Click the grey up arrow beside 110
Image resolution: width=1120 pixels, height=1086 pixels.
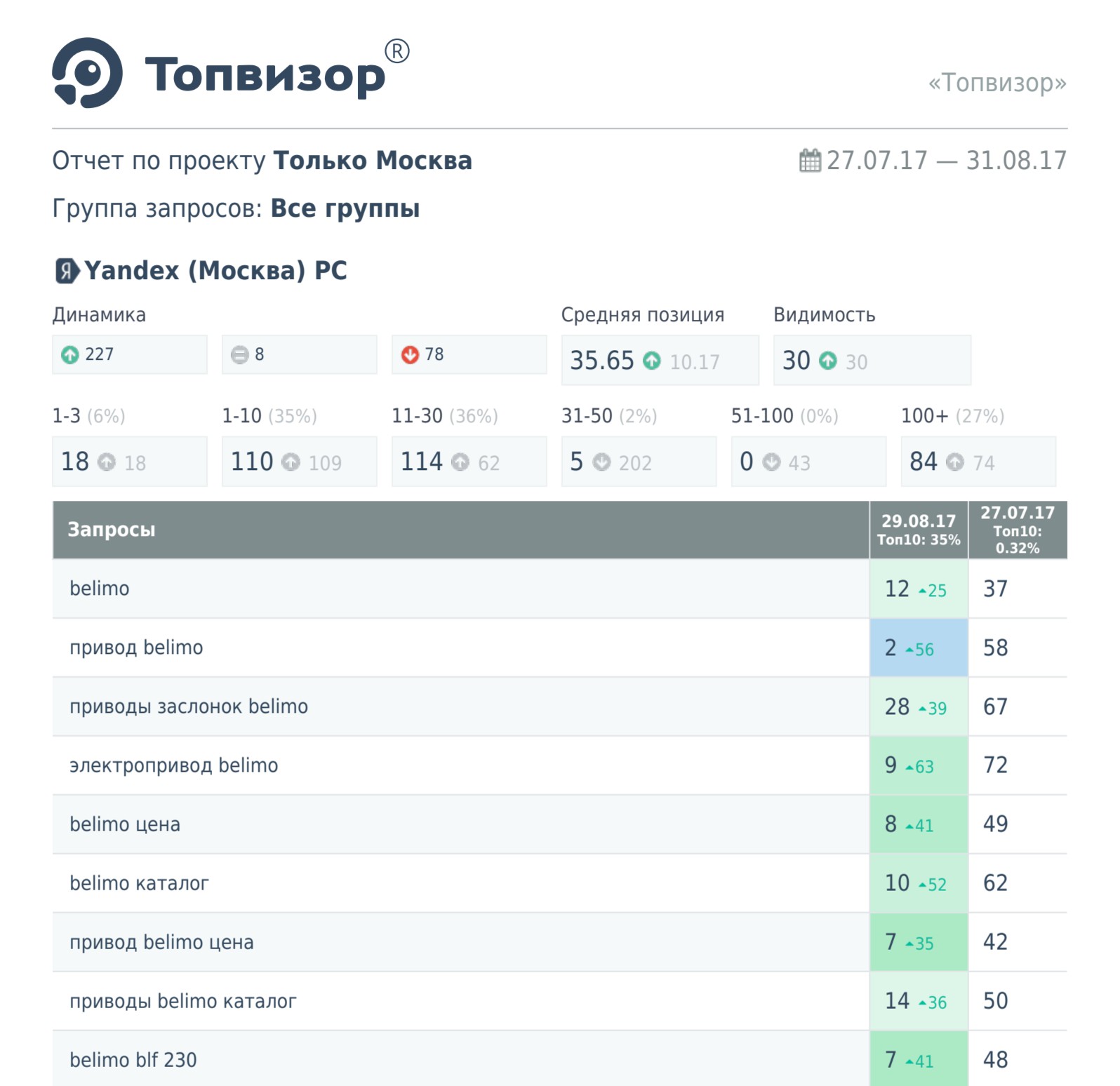coord(291,462)
